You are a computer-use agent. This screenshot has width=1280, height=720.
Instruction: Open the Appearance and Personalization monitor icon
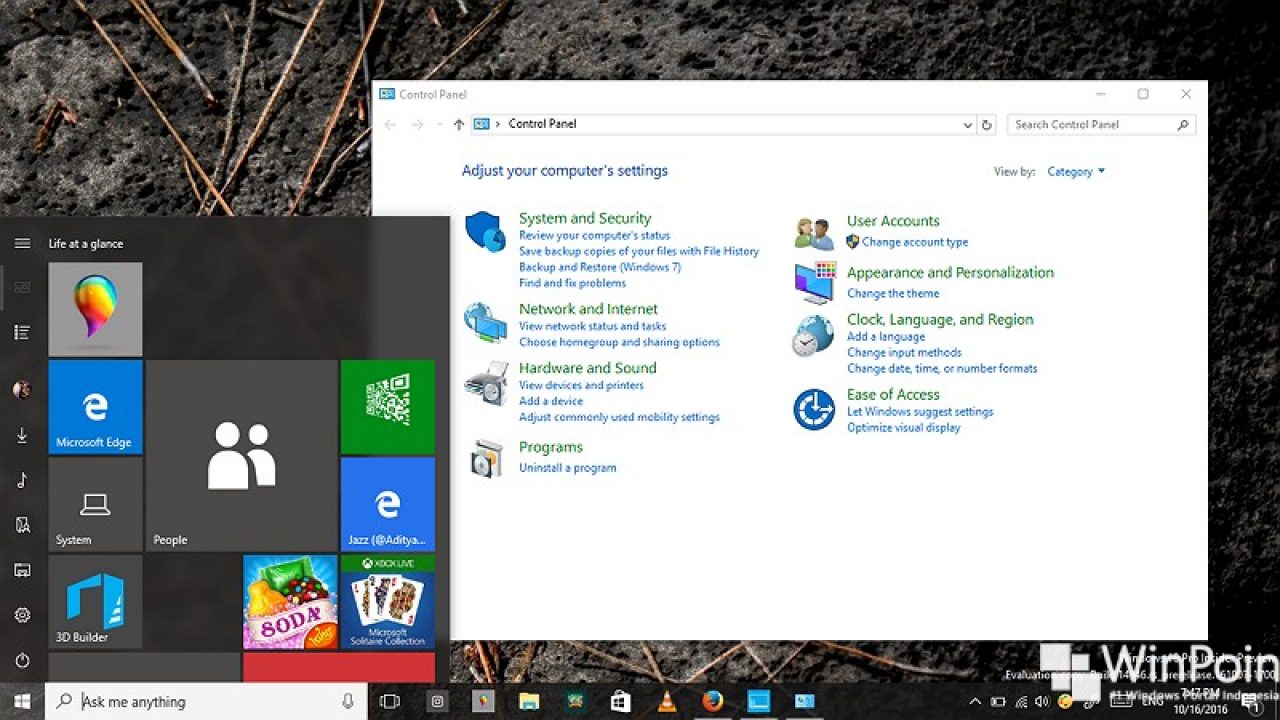[815, 283]
